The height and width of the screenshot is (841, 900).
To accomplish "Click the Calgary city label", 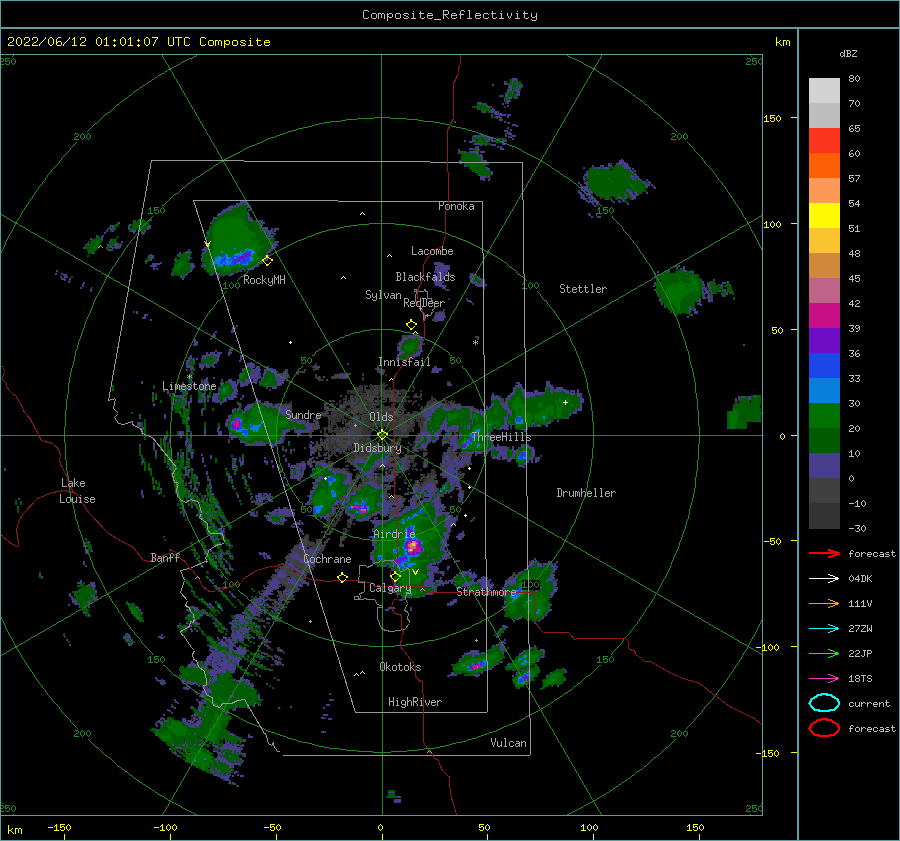I will (390, 588).
